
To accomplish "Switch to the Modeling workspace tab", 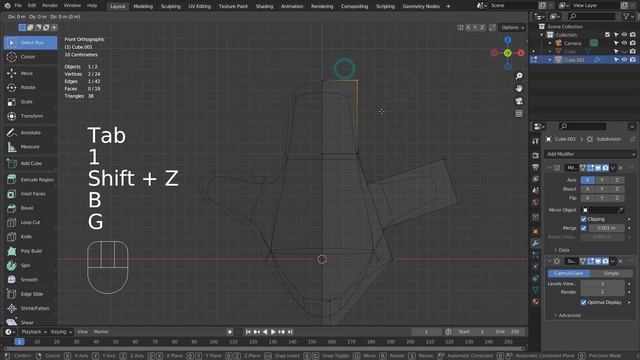I will pyautogui.click(x=143, y=6).
